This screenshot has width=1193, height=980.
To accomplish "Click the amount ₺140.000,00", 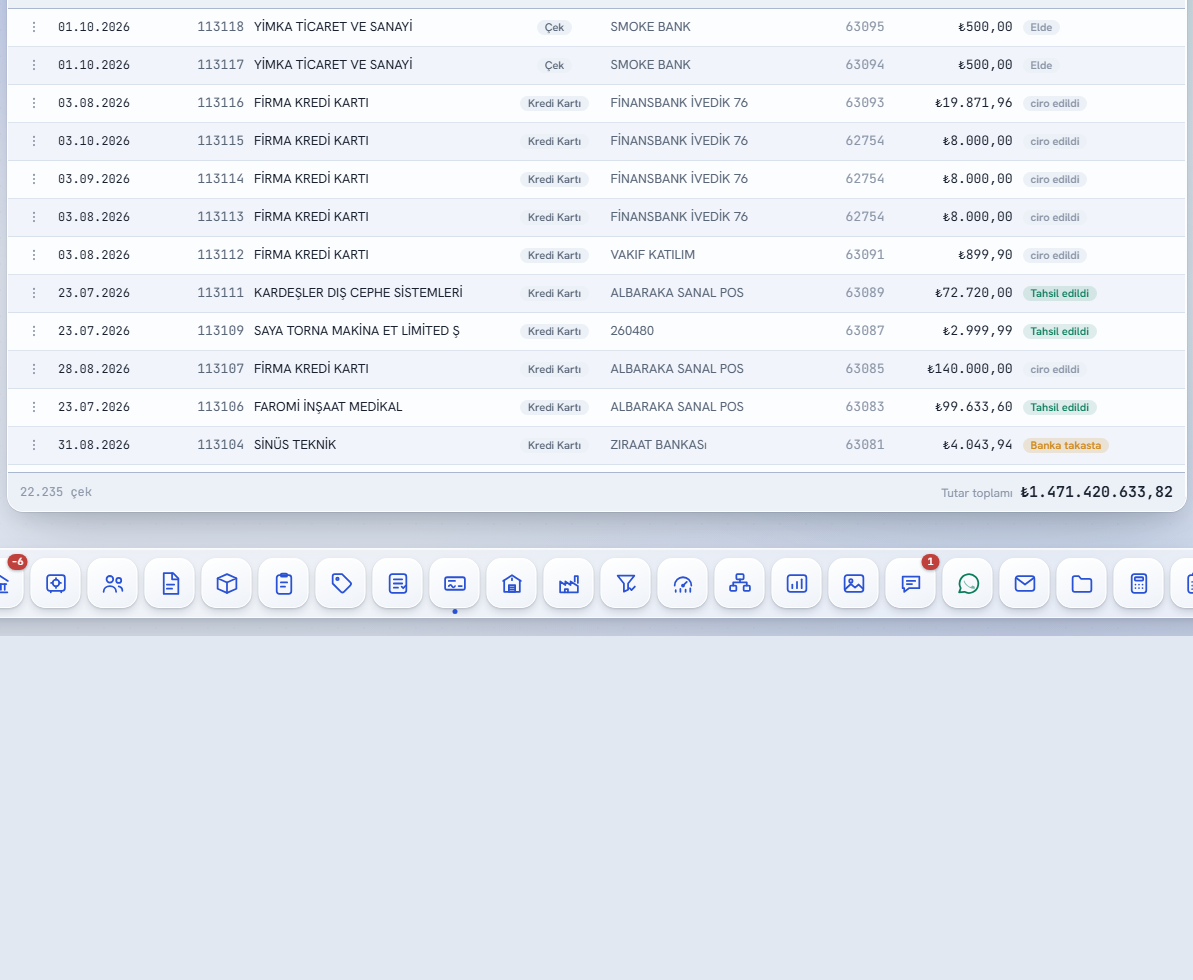I will [969, 369].
